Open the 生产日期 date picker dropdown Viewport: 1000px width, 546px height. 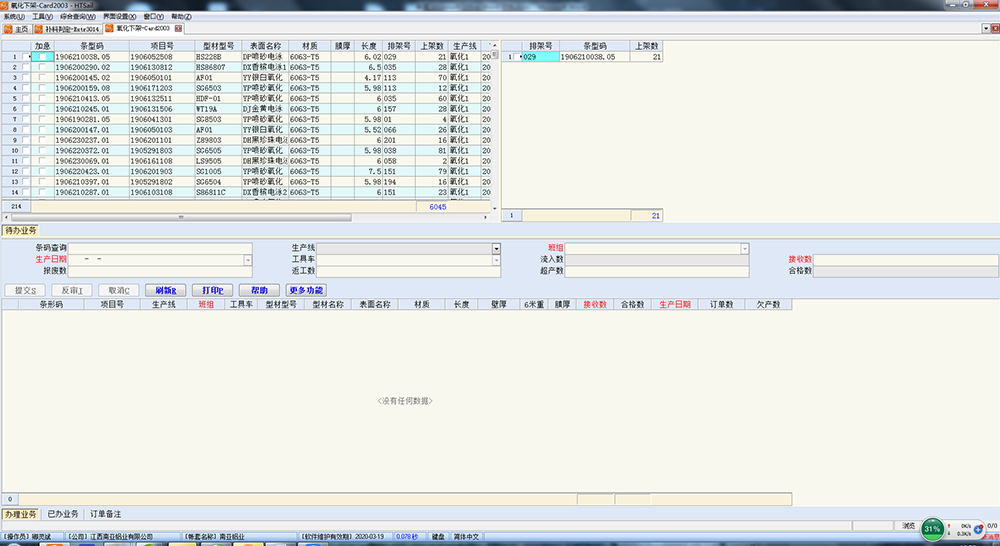247,260
